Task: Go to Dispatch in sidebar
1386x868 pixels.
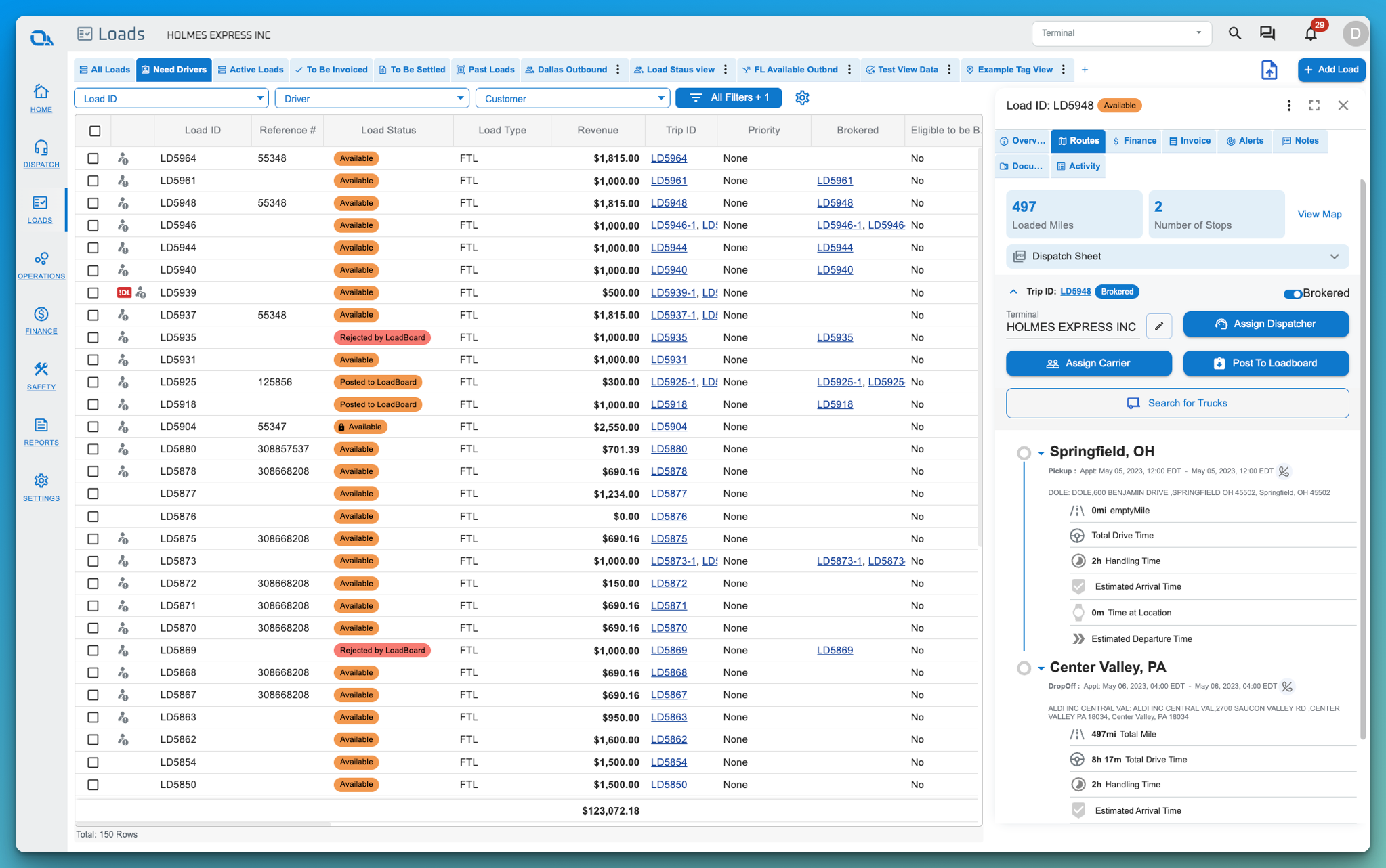Action: tap(41, 154)
